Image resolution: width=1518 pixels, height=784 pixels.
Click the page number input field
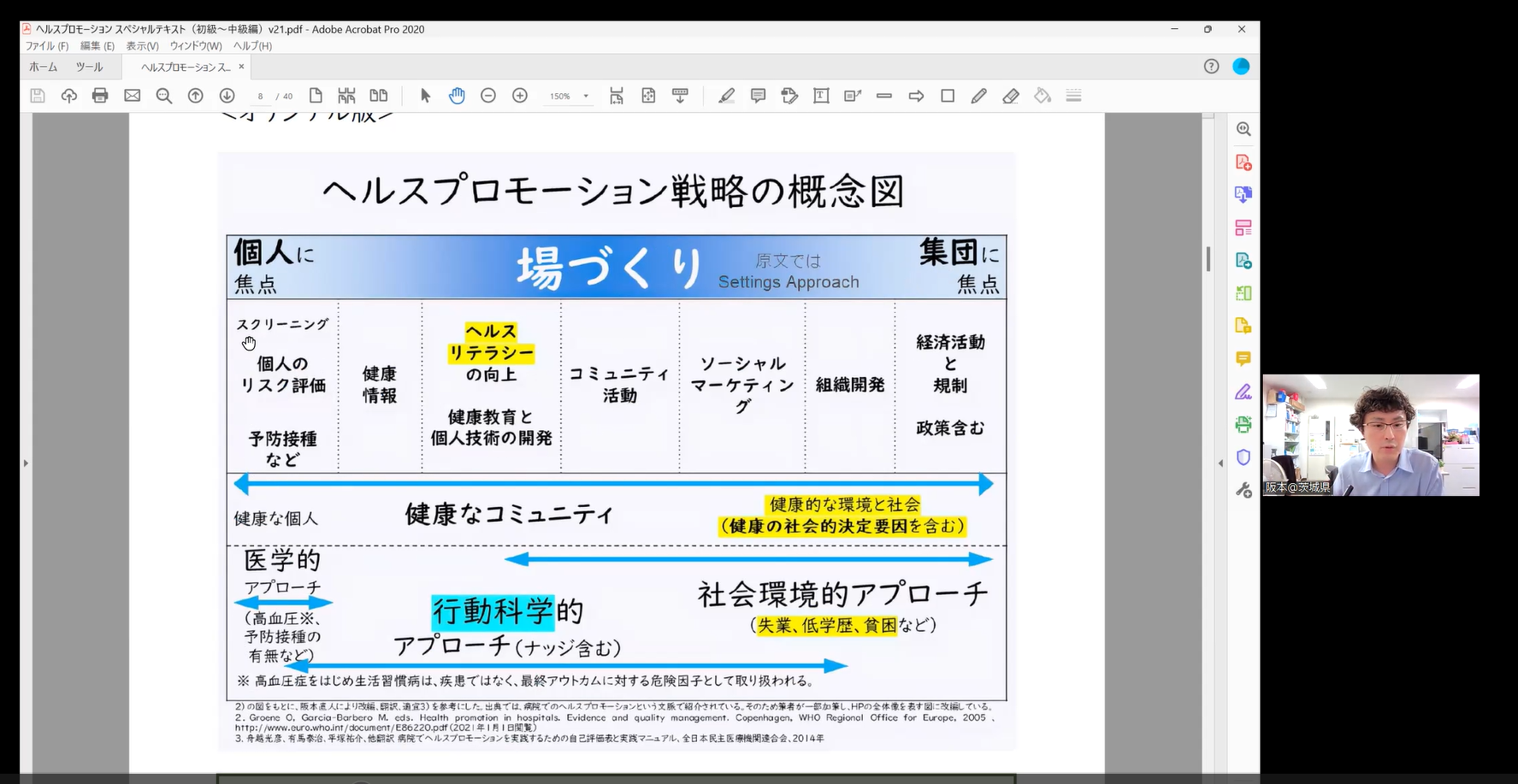pyautogui.click(x=261, y=97)
